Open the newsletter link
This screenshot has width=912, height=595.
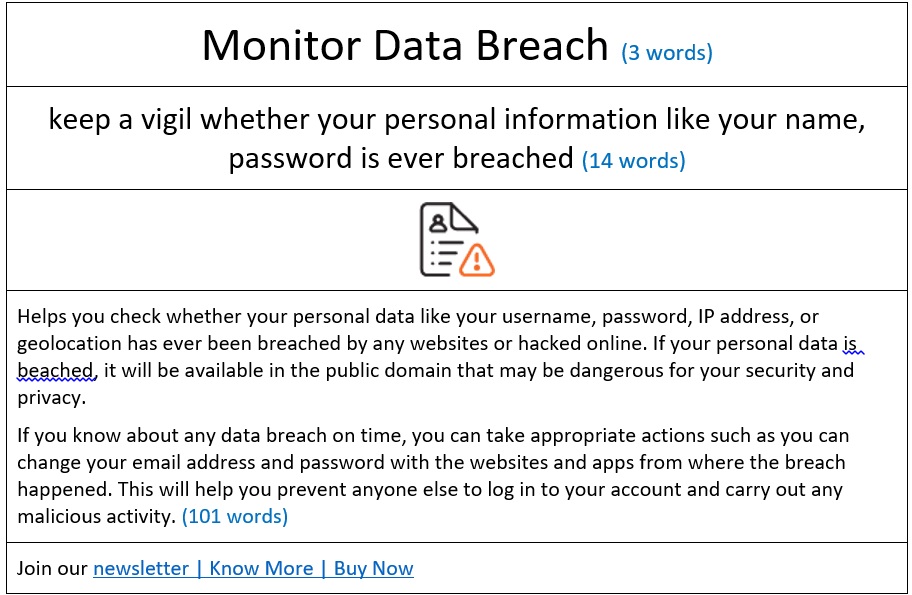(x=141, y=568)
